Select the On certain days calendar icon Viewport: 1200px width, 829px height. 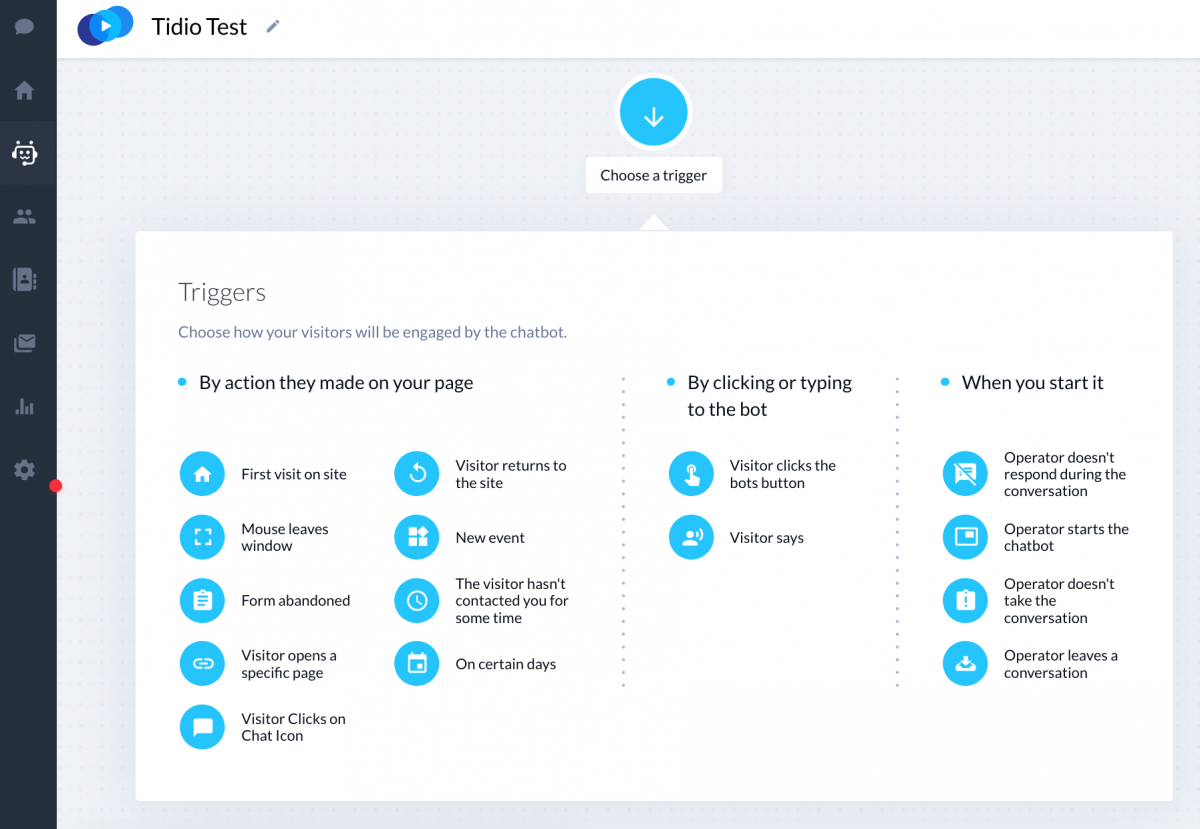click(417, 663)
